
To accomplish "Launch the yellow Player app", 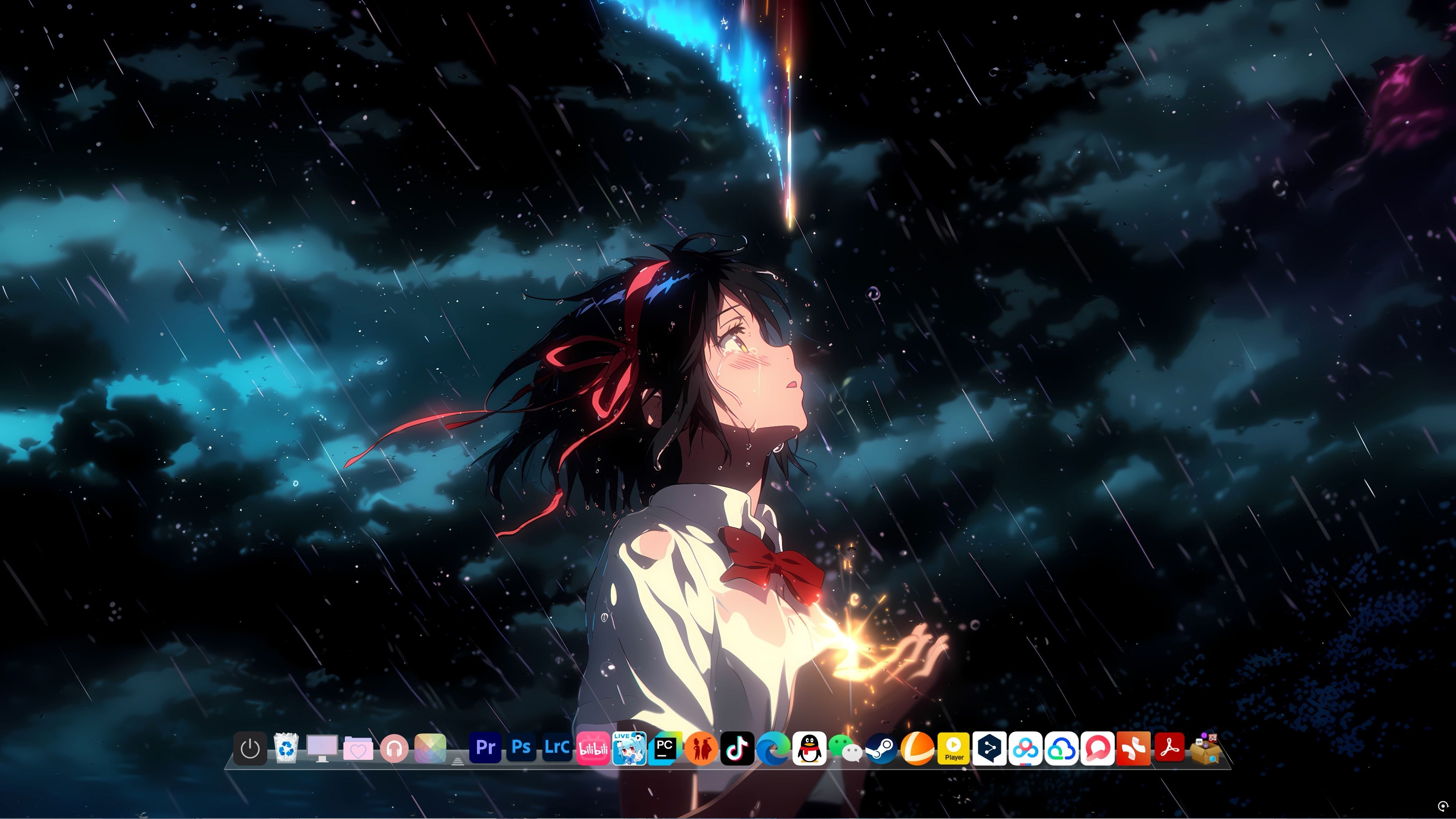I will (x=954, y=748).
